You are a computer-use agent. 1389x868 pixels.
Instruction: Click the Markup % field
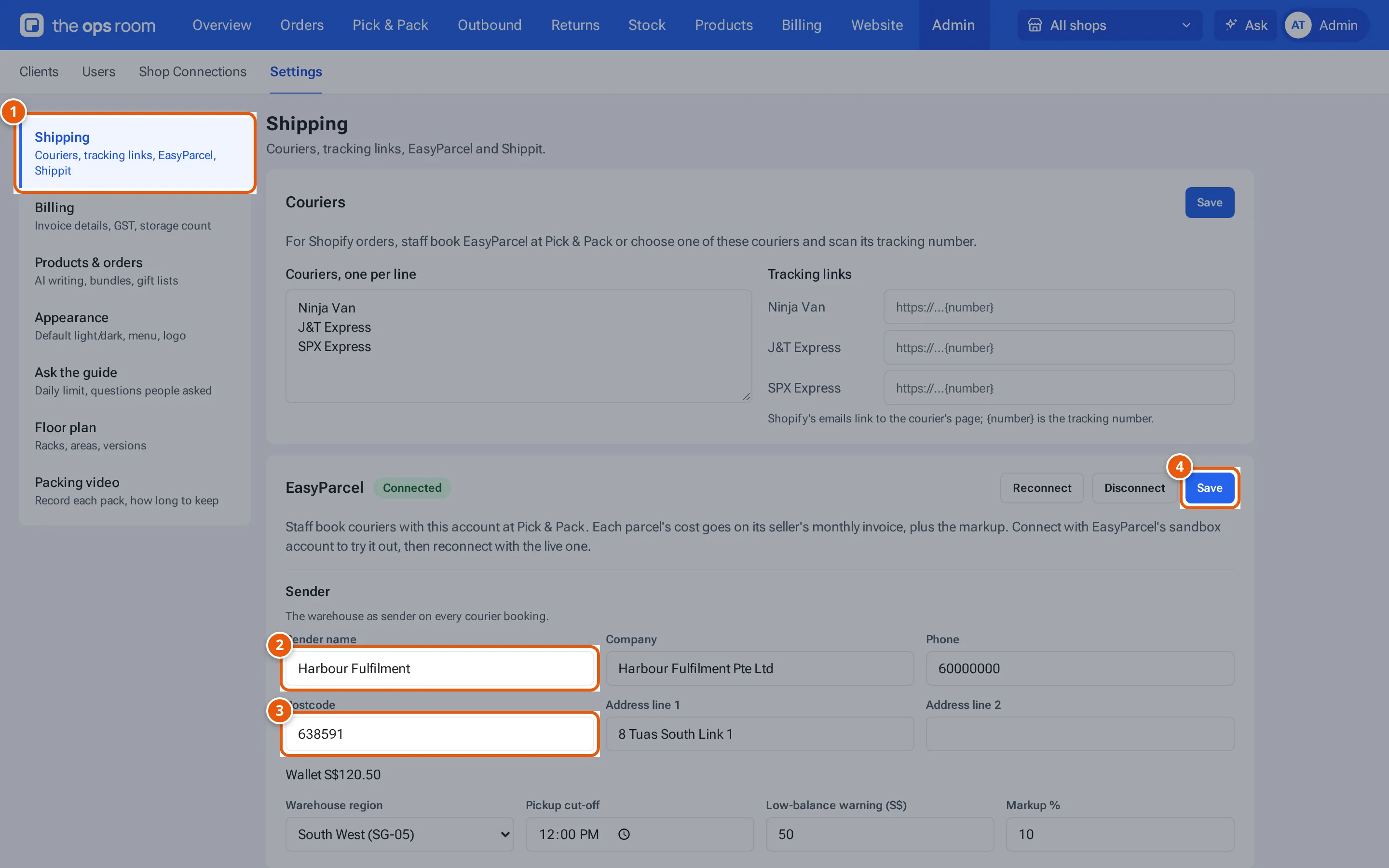1120,834
